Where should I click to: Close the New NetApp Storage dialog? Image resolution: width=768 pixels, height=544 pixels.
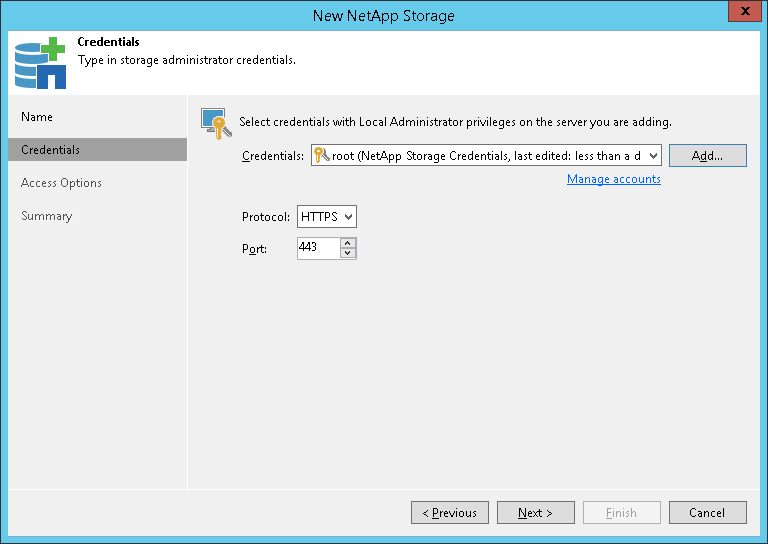(744, 11)
